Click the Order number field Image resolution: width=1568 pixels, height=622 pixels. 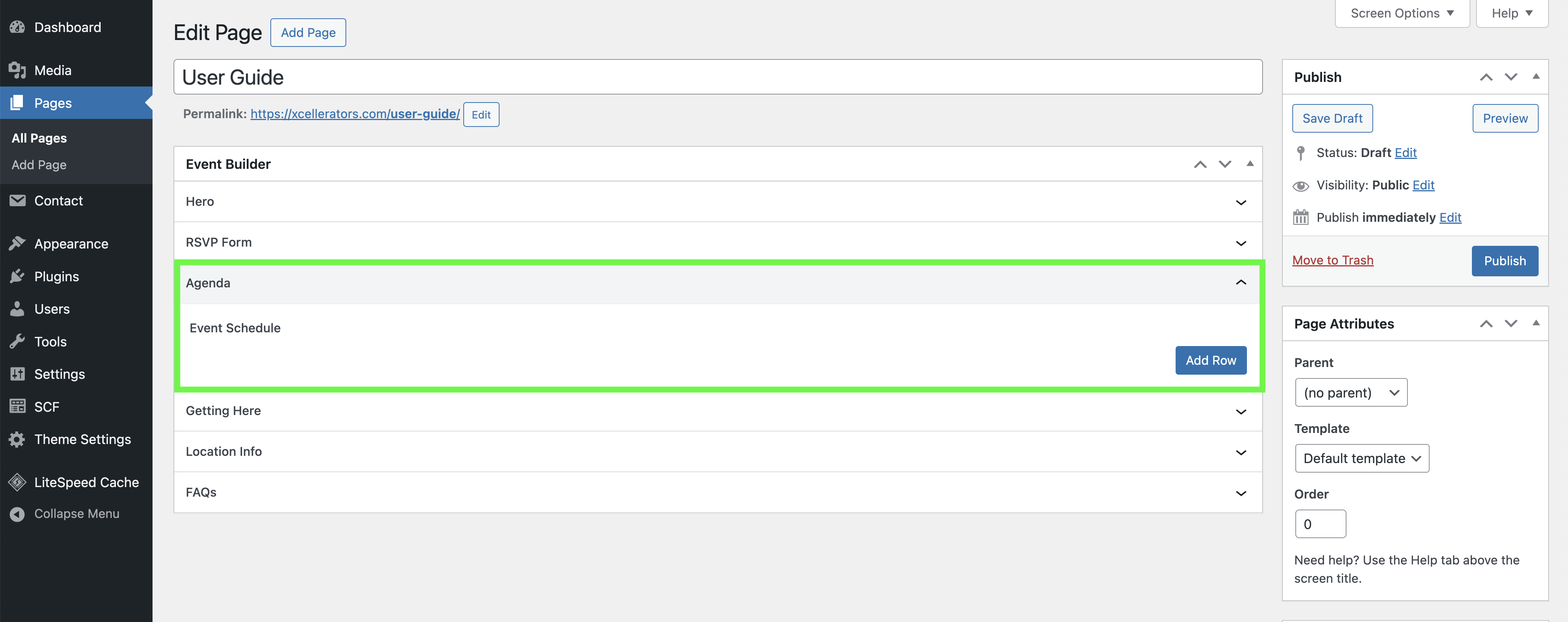point(1320,524)
